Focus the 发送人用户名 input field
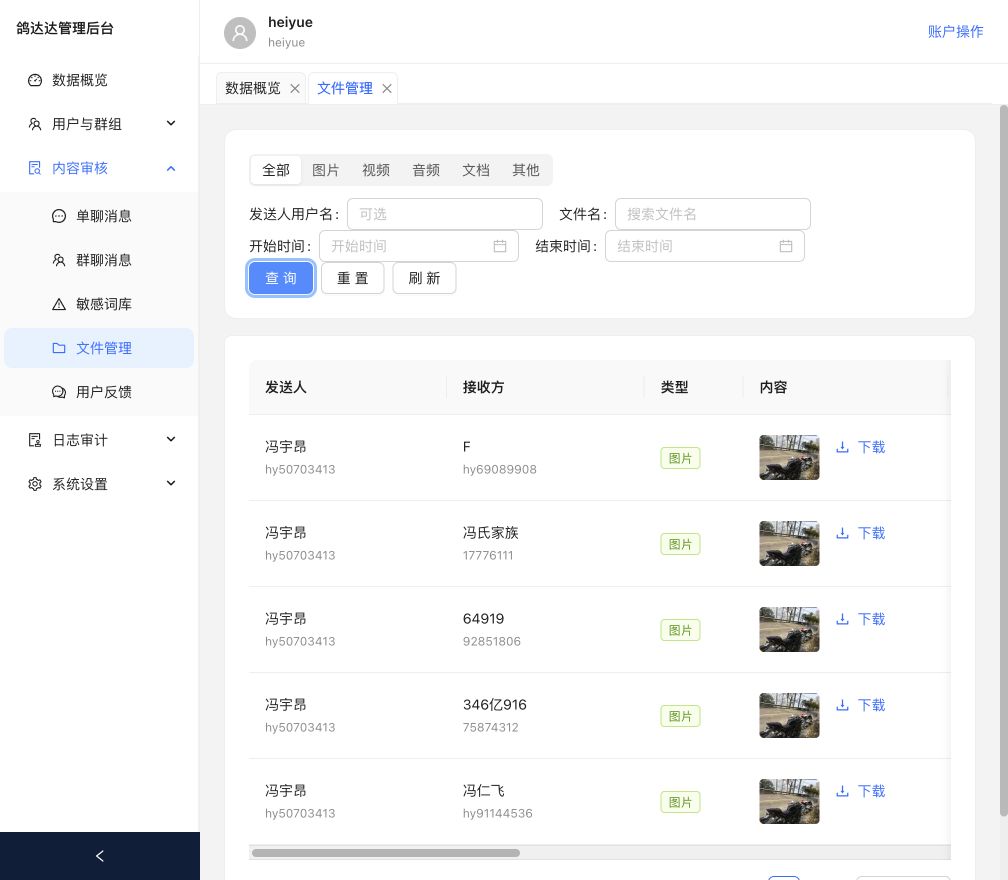Image resolution: width=1008 pixels, height=880 pixels. point(445,214)
